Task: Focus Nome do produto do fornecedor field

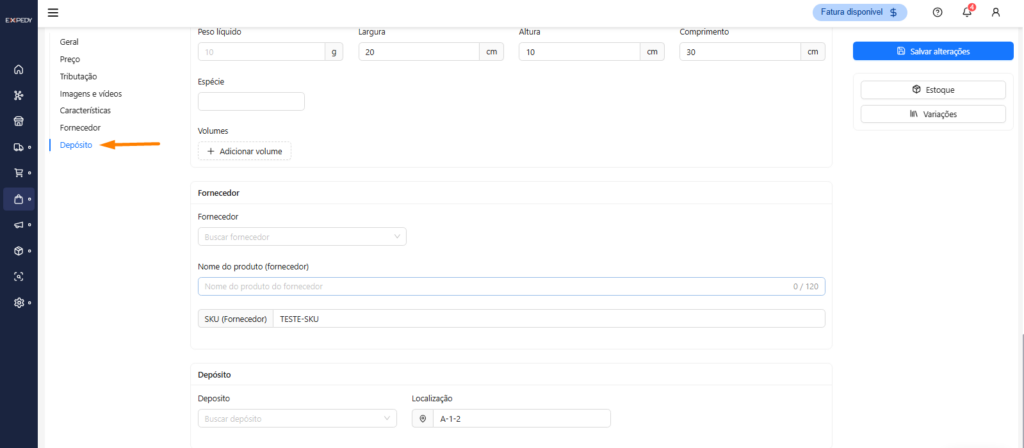Action: point(511,286)
